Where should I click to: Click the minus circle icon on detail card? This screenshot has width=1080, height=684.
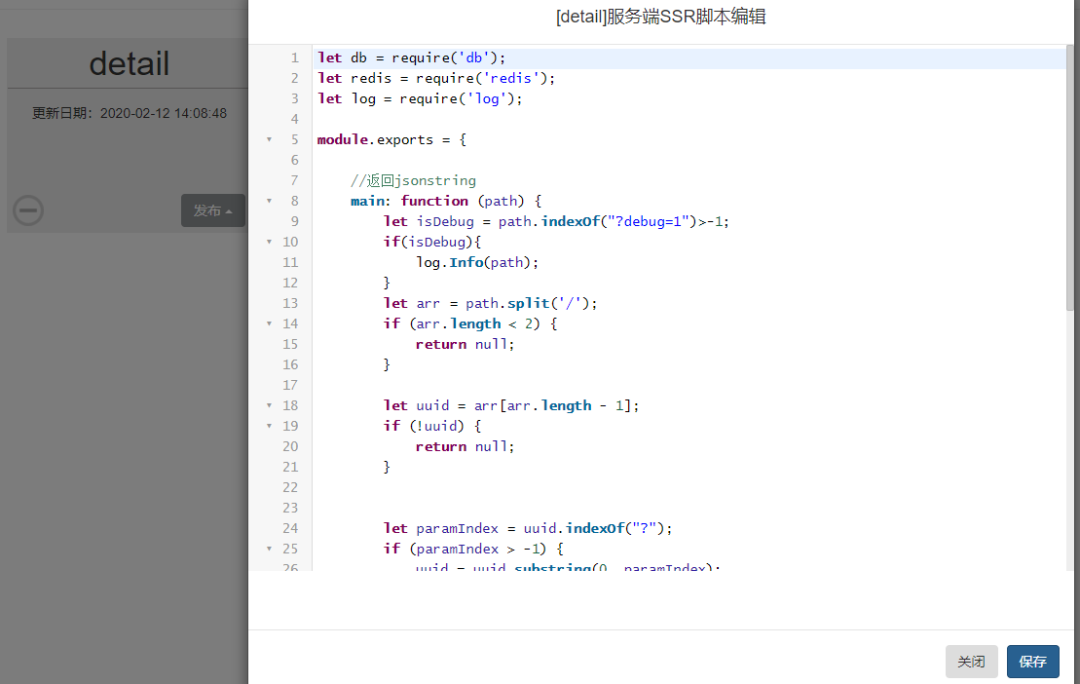tap(28, 210)
